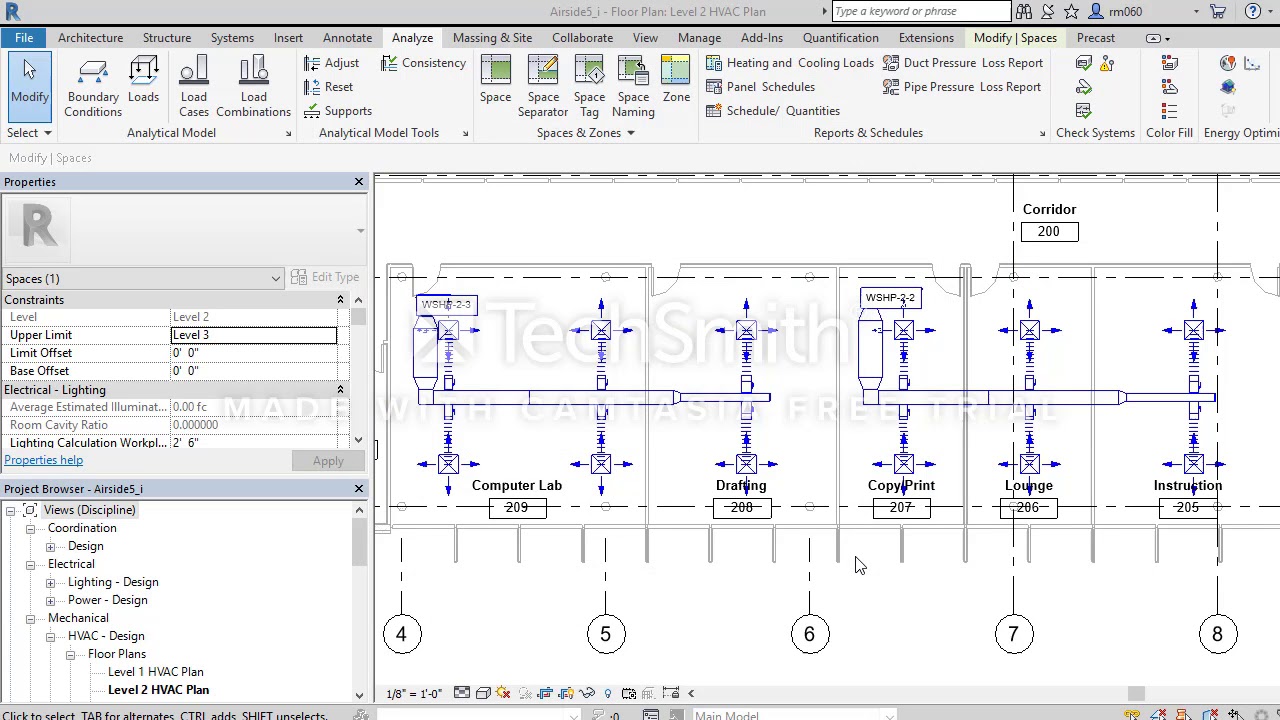Open Load Combinations tool
The height and width of the screenshot is (720, 1280).
pos(253,86)
